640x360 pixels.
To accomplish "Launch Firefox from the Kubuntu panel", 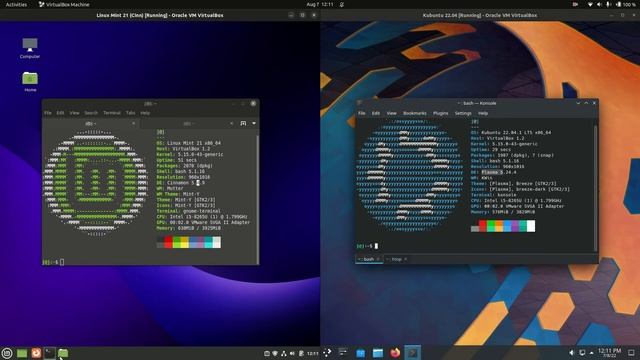I will 395,353.
